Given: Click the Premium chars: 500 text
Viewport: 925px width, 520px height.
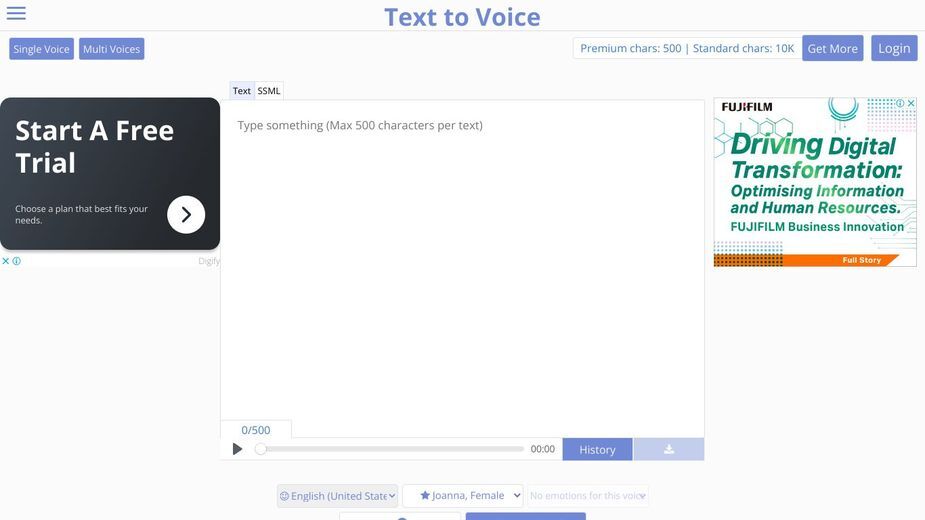Looking at the screenshot, I should (631, 48).
